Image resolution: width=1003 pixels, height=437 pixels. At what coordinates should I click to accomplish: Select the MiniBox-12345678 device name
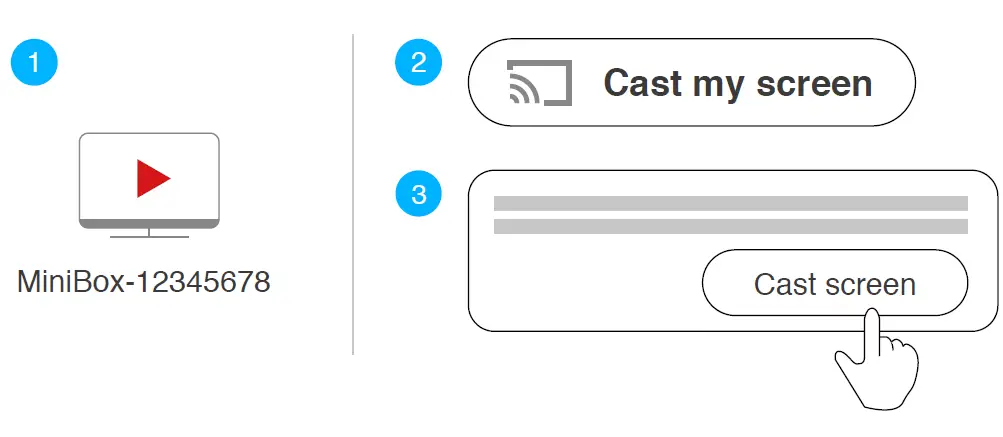pos(144,283)
